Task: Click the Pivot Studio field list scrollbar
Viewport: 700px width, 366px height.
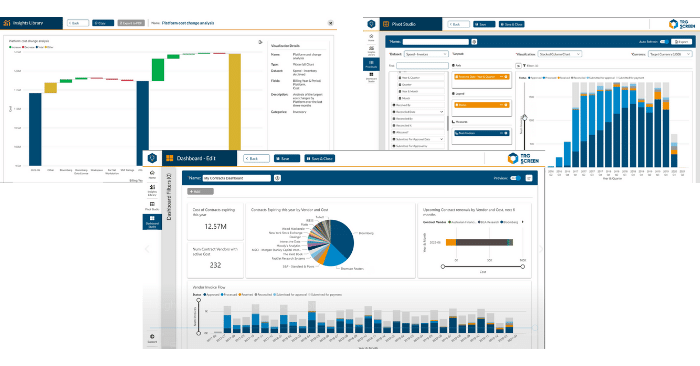Action: [x=447, y=123]
